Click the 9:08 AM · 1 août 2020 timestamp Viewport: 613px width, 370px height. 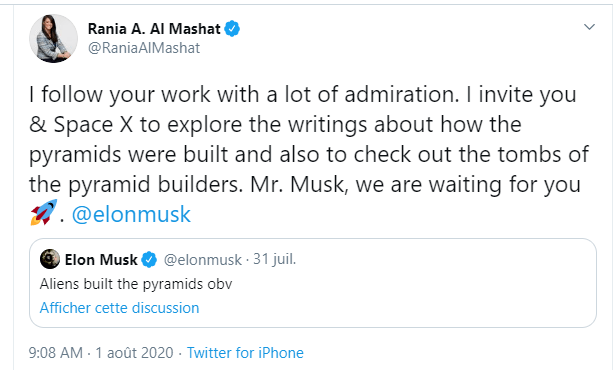pos(101,353)
